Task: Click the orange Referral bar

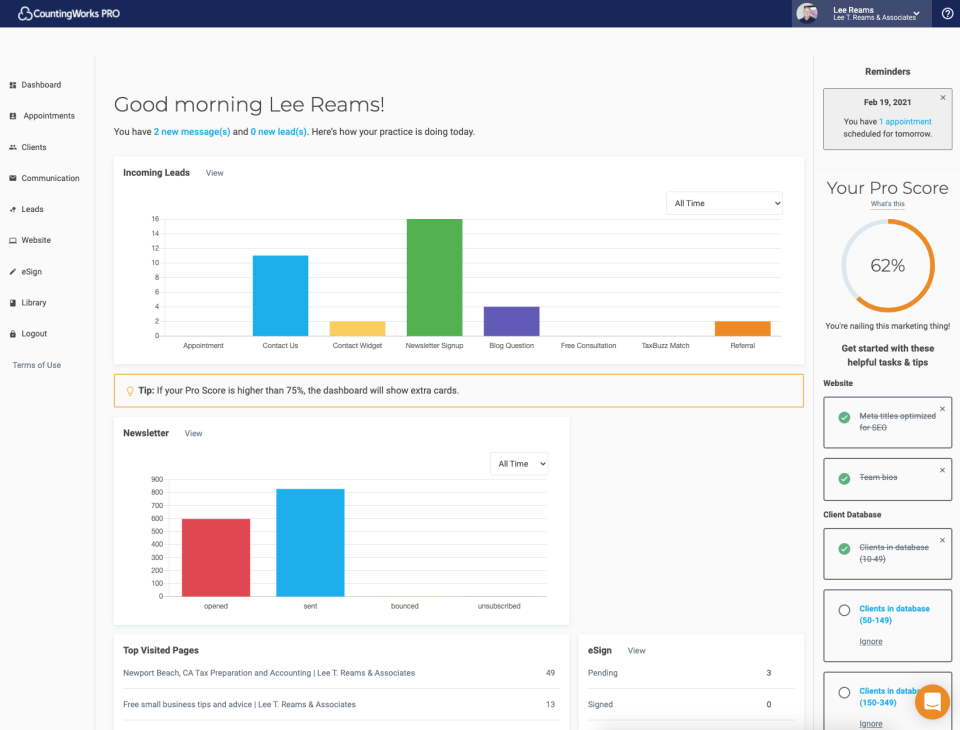Action: click(x=742, y=328)
